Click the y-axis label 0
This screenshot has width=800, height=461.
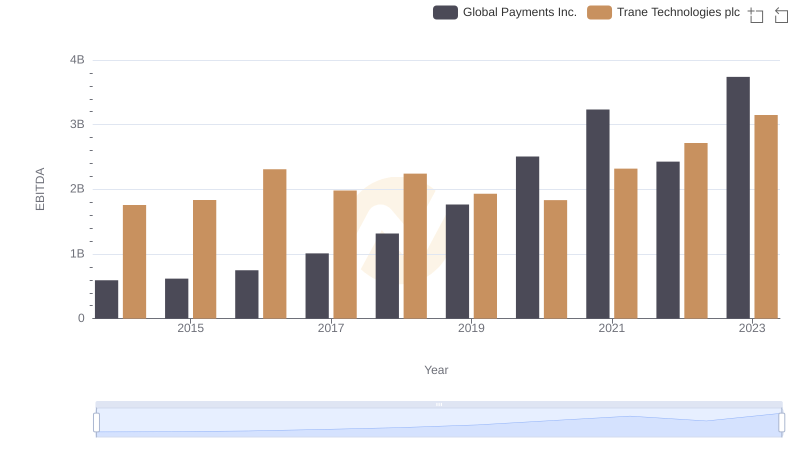click(81, 318)
